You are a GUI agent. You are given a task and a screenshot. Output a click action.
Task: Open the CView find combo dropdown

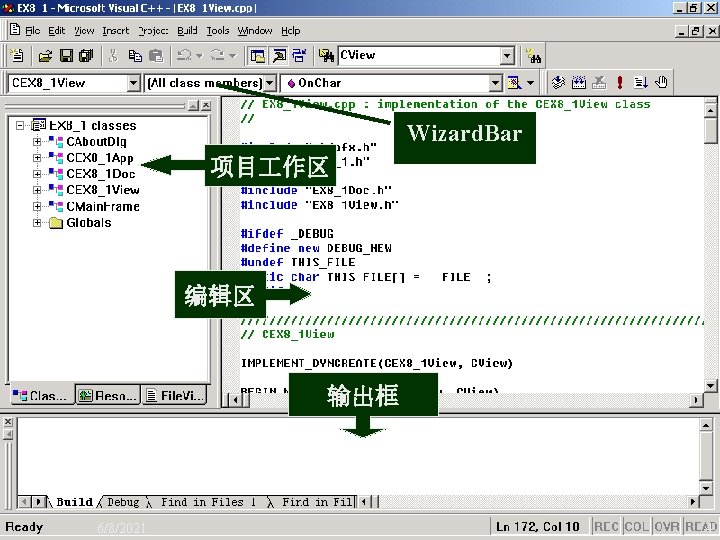(507, 56)
